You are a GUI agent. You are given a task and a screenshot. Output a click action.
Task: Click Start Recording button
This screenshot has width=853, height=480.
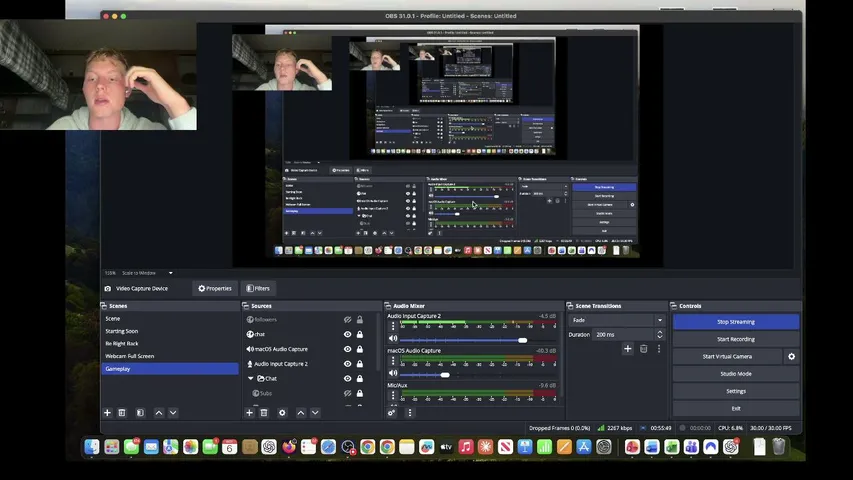pos(735,339)
